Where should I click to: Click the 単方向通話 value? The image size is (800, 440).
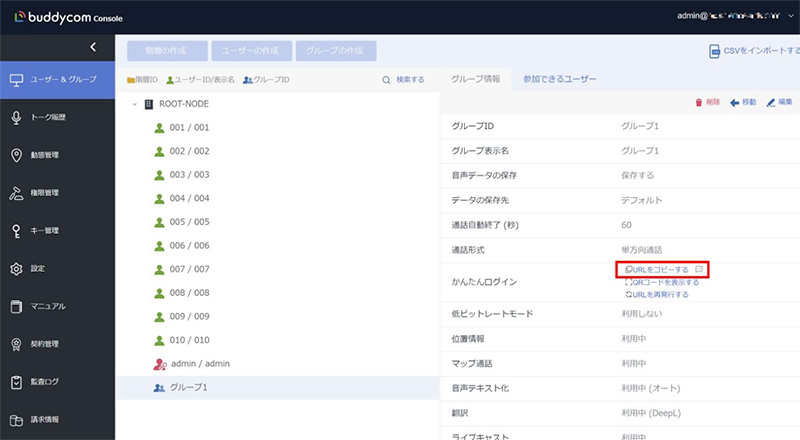coord(642,250)
